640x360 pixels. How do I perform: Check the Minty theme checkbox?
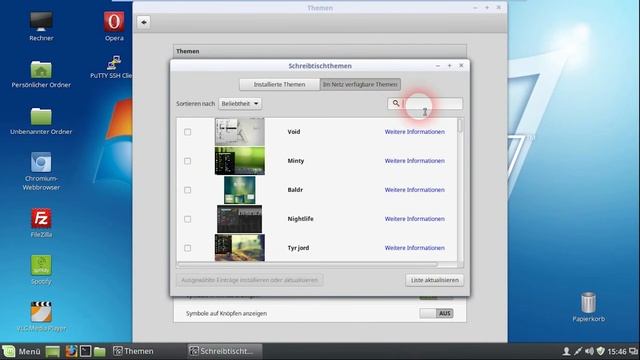[187, 161]
